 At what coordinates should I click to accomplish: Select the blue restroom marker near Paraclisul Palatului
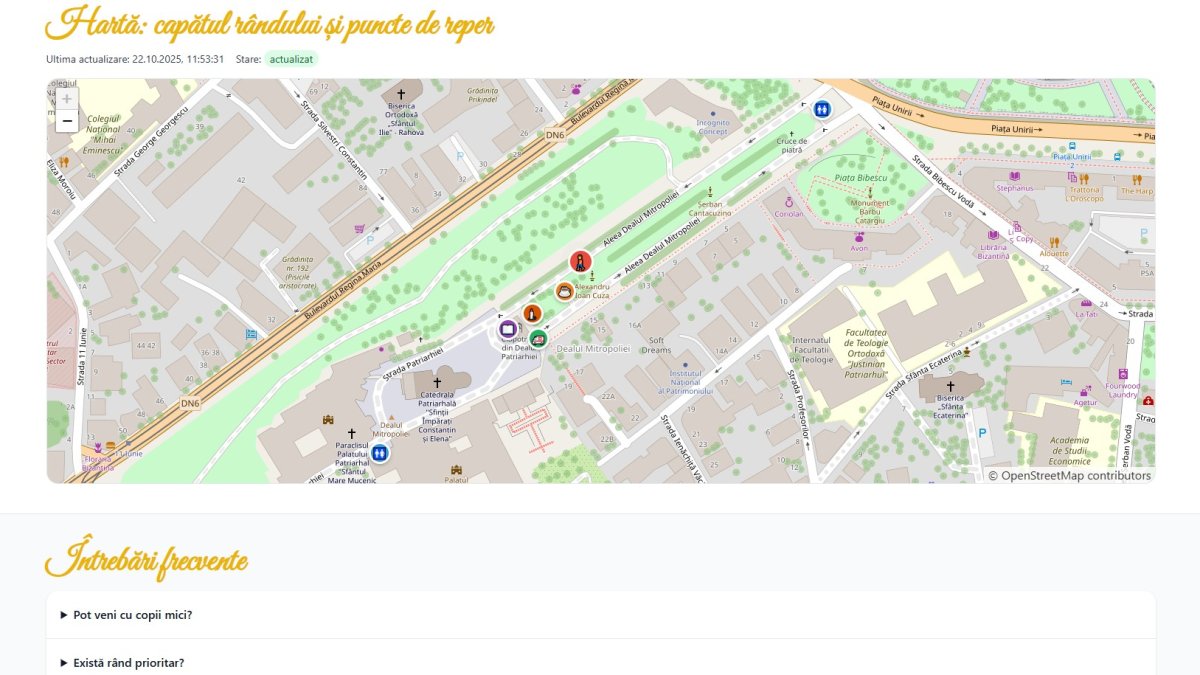coord(380,452)
